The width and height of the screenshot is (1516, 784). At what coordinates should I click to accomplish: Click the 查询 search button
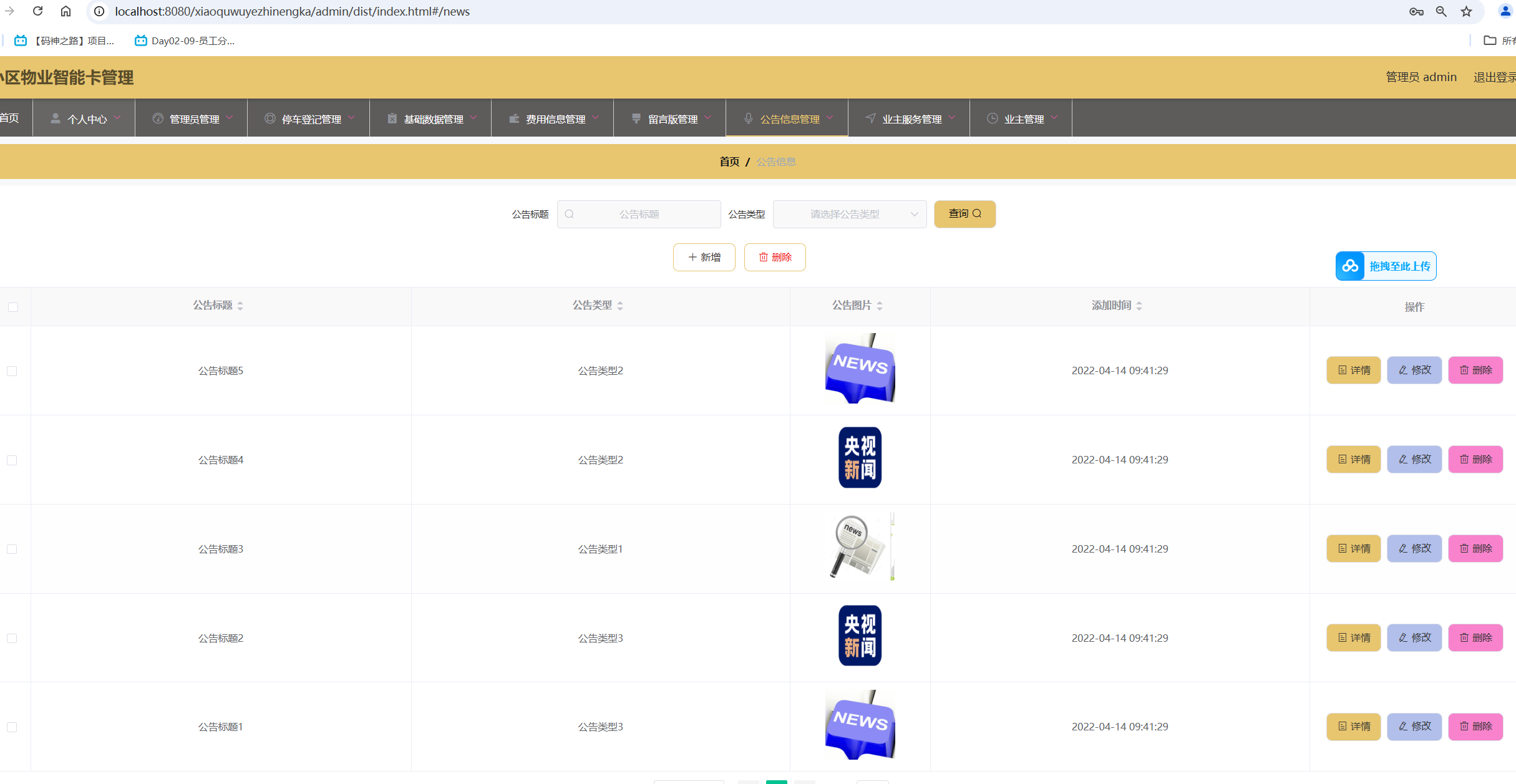point(964,214)
